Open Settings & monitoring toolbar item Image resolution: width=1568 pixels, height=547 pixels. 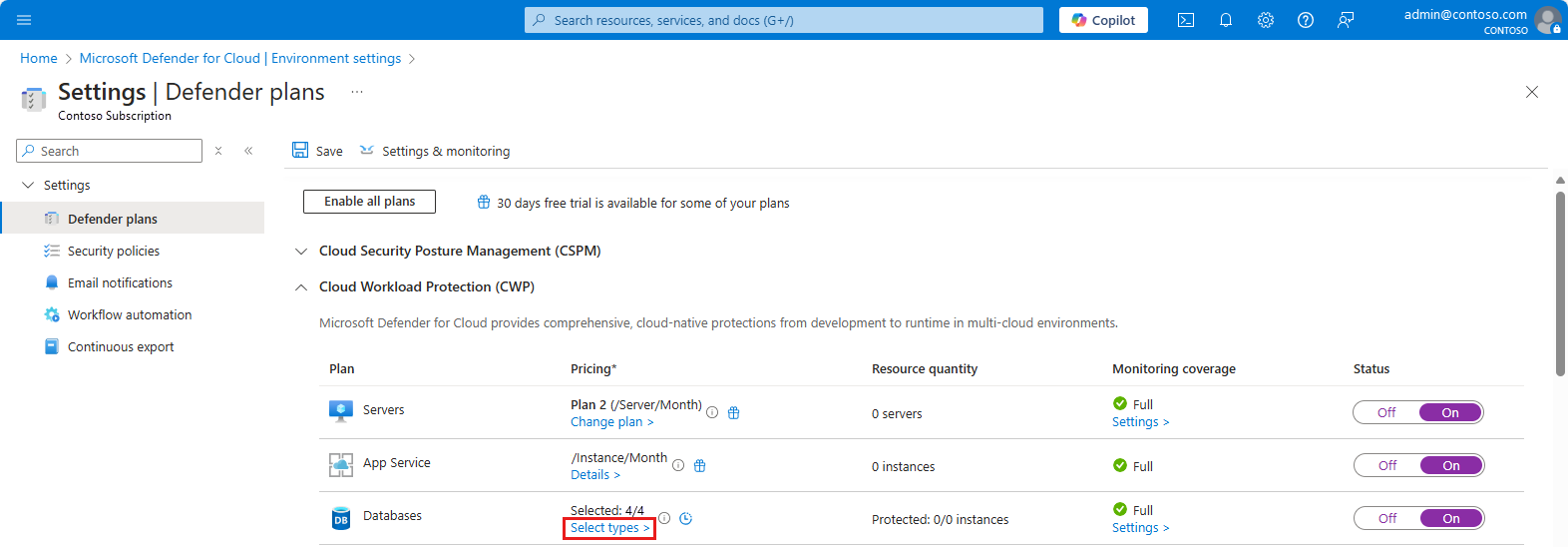point(435,151)
